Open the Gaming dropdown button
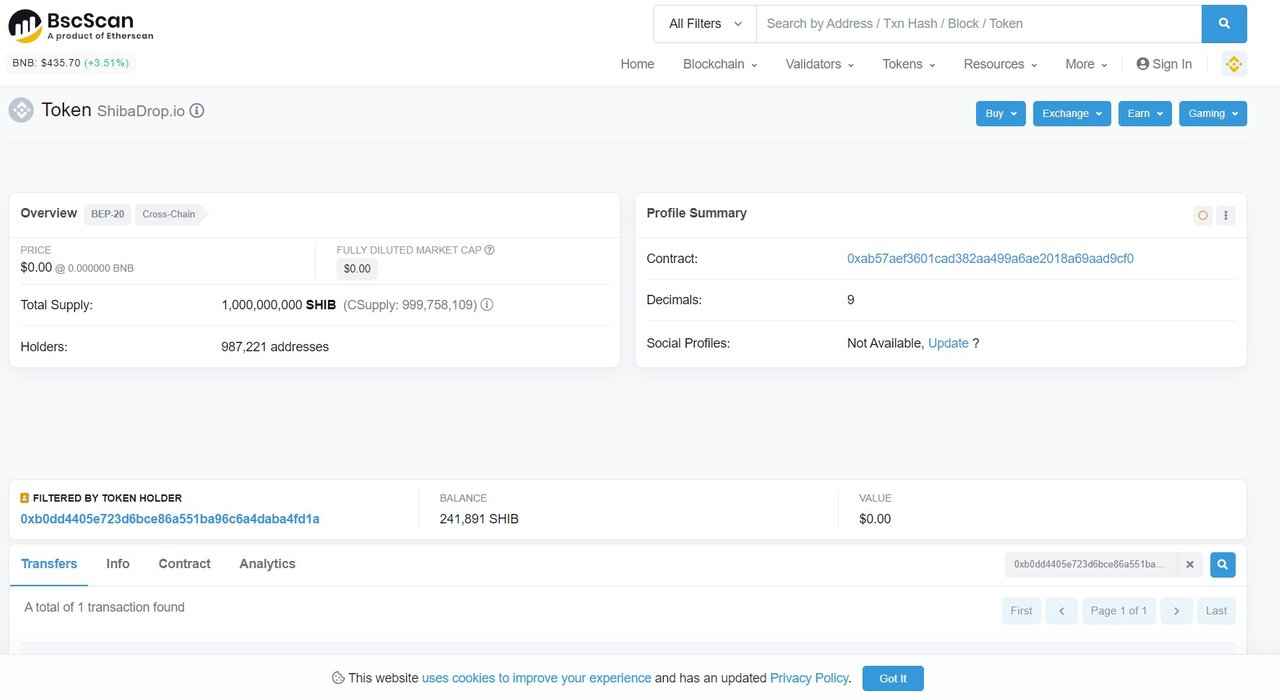This screenshot has height=700, width=1280. (x=1213, y=114)
